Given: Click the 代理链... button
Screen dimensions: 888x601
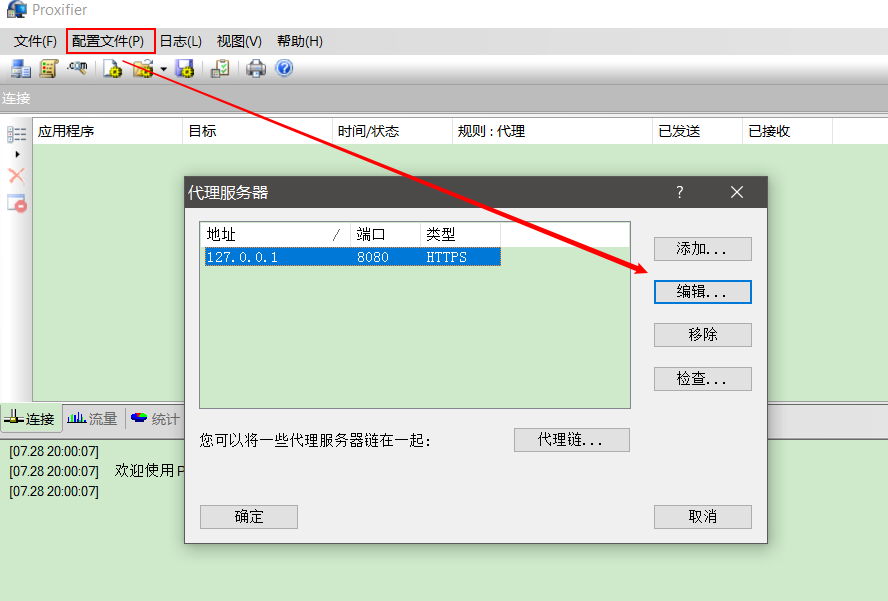Looking at the screenshot, I should tap(571, 440).
